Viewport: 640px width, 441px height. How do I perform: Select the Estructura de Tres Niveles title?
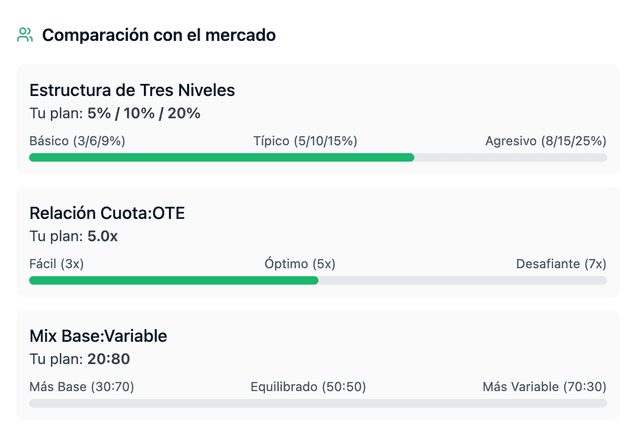pyautogui.click(x=132, y=90)
